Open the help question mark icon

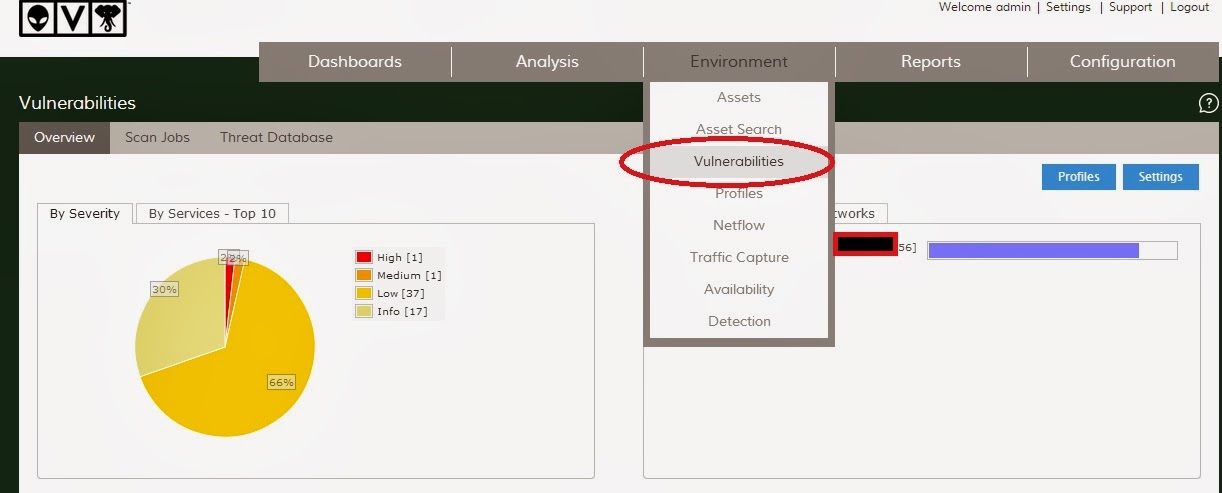pyautogui.click(x=1208, y=104)
